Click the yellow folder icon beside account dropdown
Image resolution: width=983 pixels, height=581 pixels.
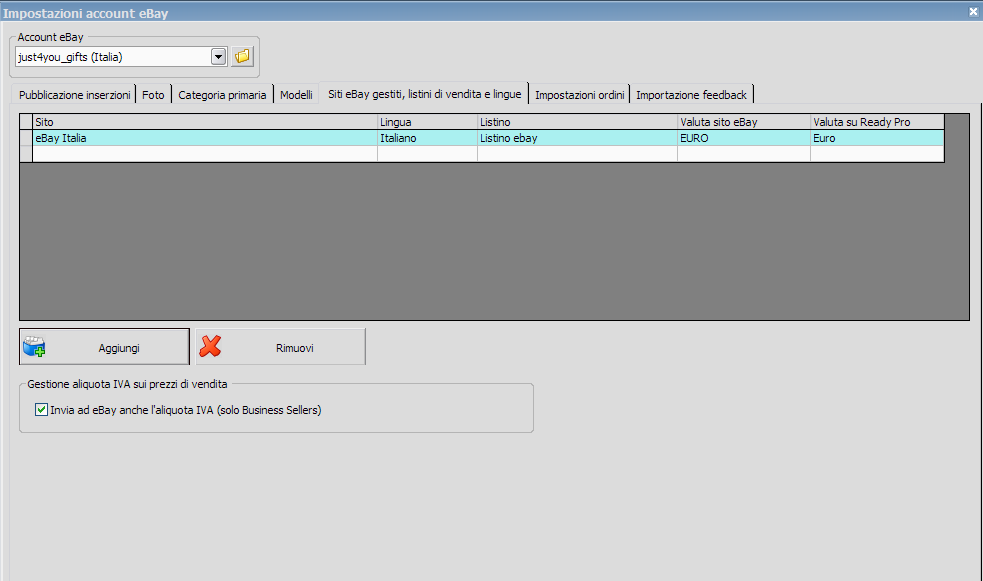[242, 56]
